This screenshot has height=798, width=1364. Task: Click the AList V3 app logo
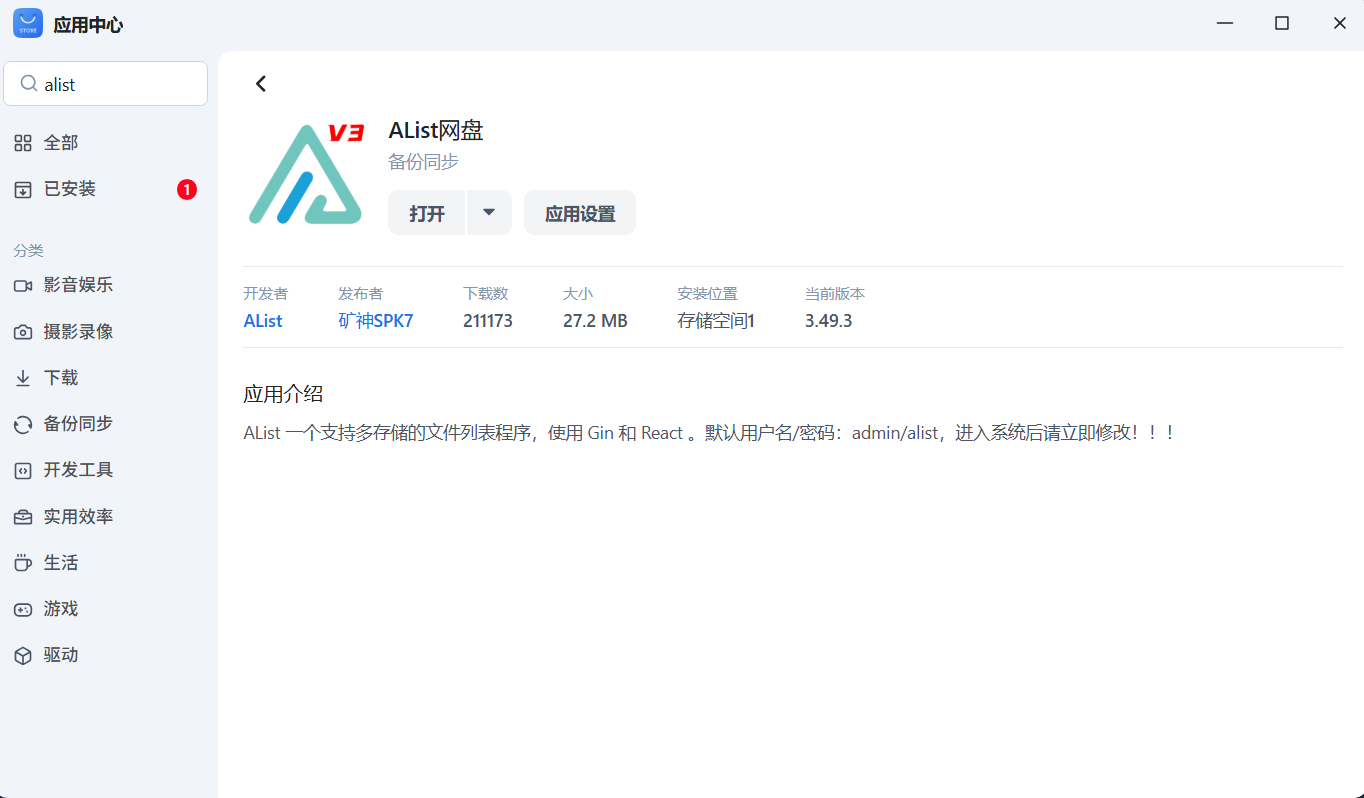pos(306,173)
